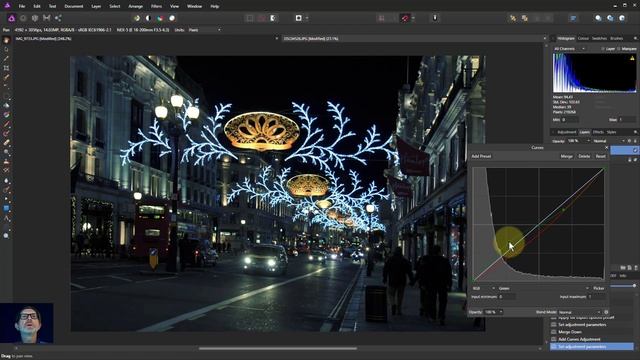
Task: Switch to the Histogram tab
Action: click(565, 38)
